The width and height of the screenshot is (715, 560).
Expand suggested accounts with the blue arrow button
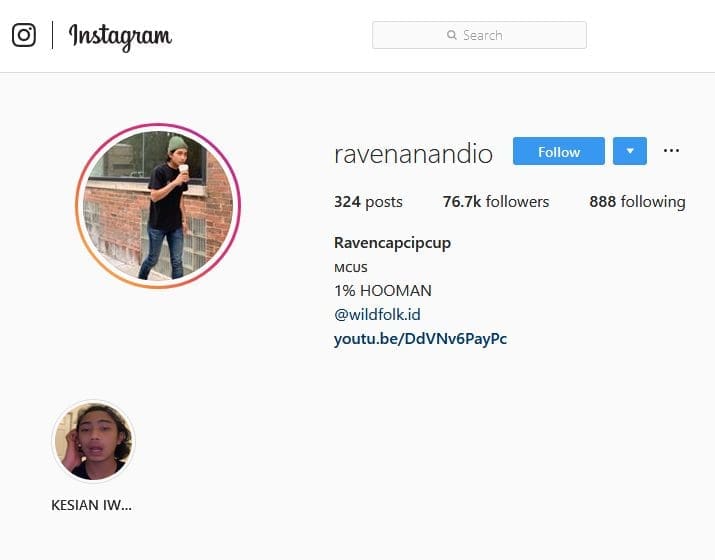coord(630,152)
